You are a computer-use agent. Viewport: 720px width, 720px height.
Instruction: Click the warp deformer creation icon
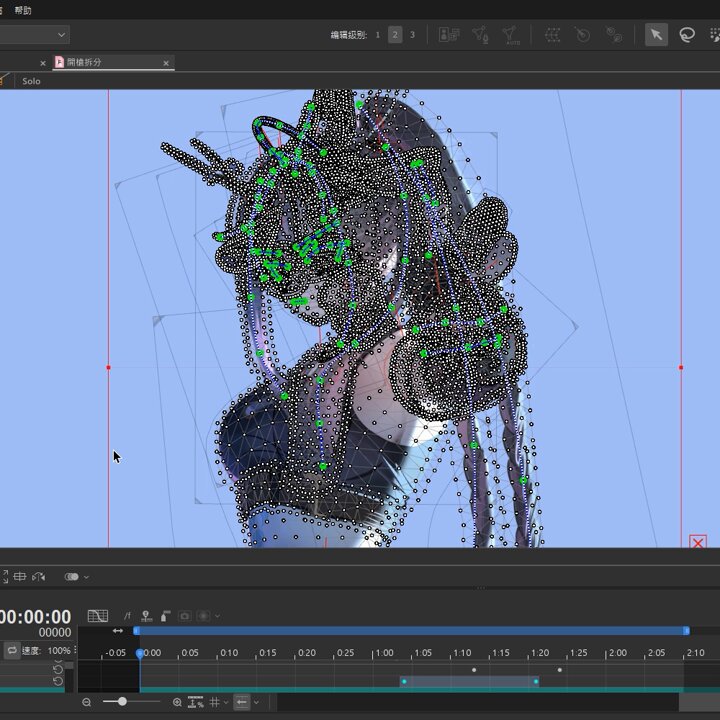tap(552, 35)
